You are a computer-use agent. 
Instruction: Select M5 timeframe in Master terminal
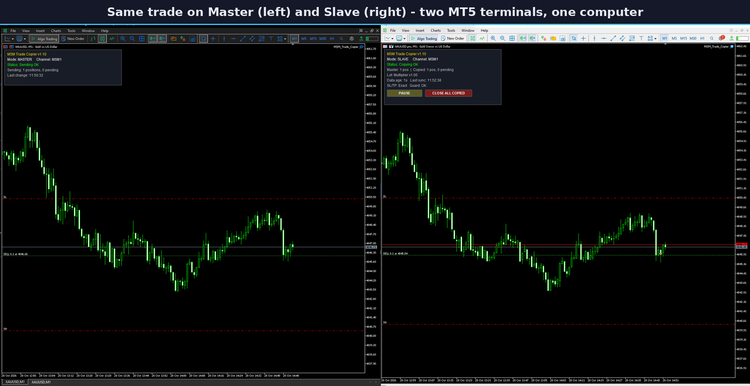pos(304,39)
